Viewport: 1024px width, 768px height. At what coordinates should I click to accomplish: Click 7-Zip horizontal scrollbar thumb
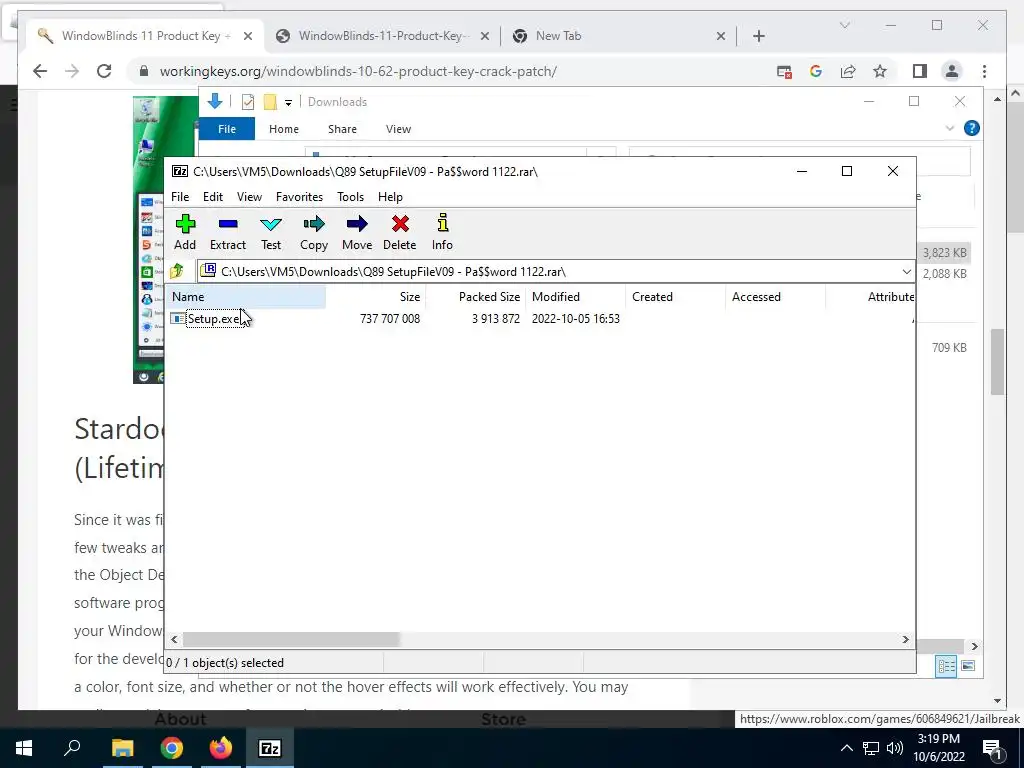291,639
